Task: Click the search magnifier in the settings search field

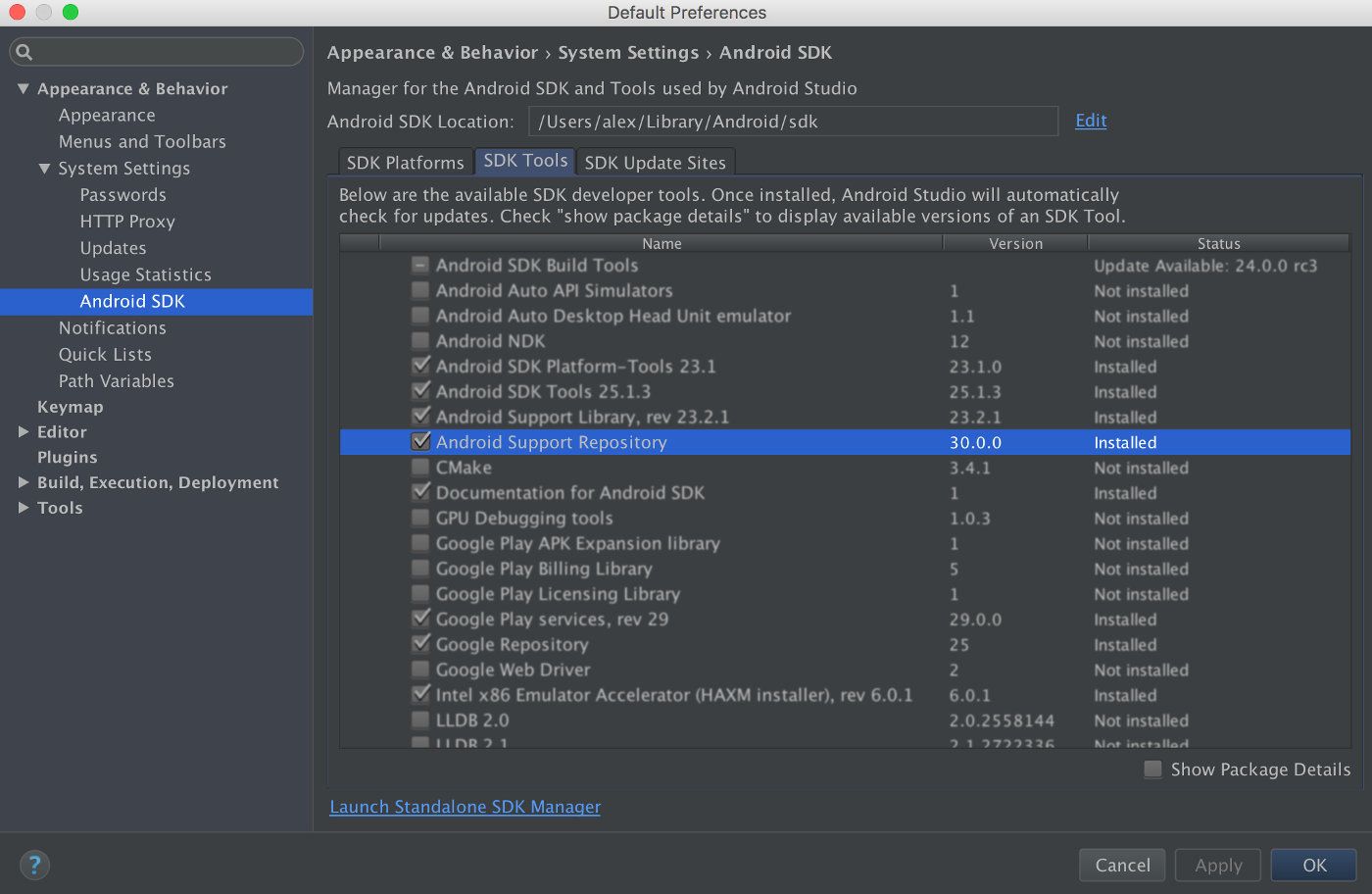Action: point(23,51)
